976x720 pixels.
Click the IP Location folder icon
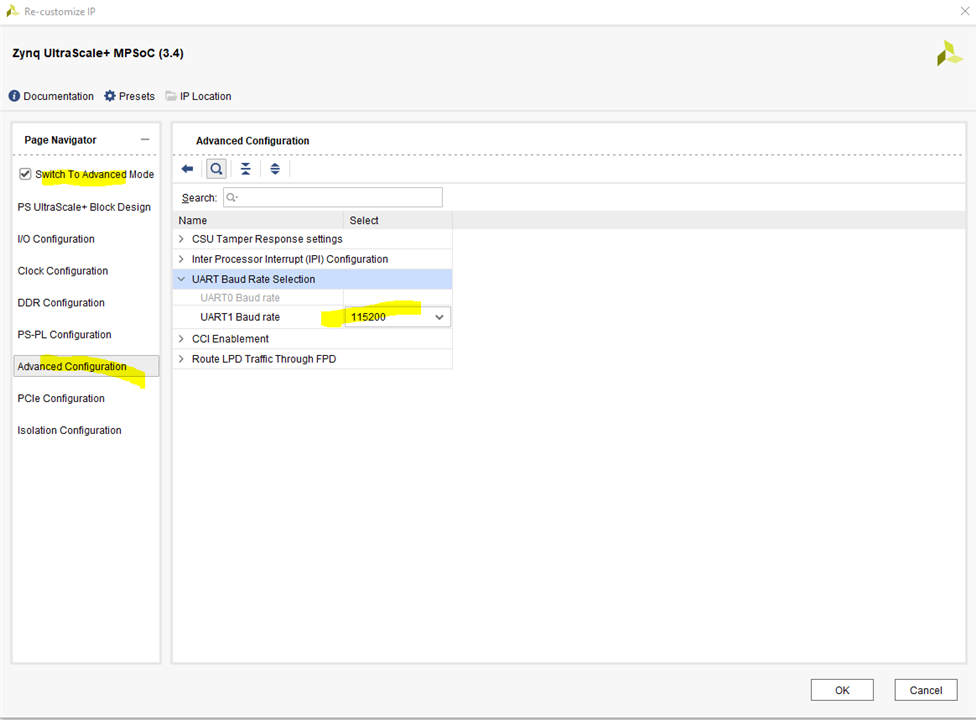[171, 96]
